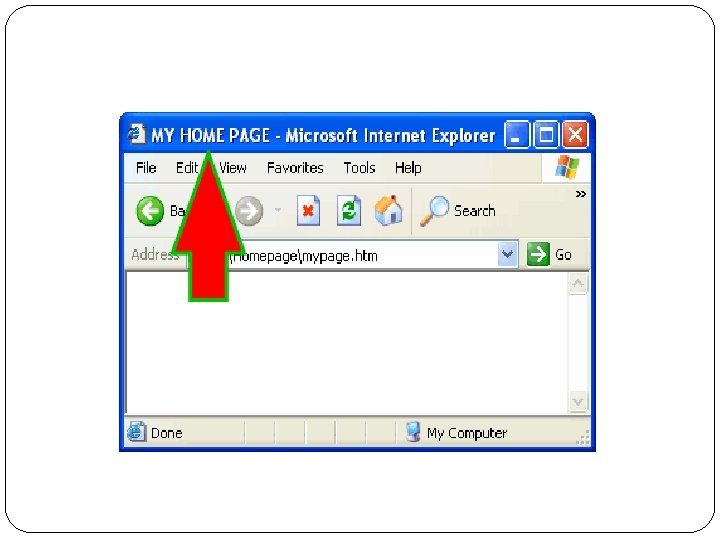The height and width of the screenshot is (540, 720).
Task: Click the vertical scrollbar up arrow
Action: tap(578, 283)
